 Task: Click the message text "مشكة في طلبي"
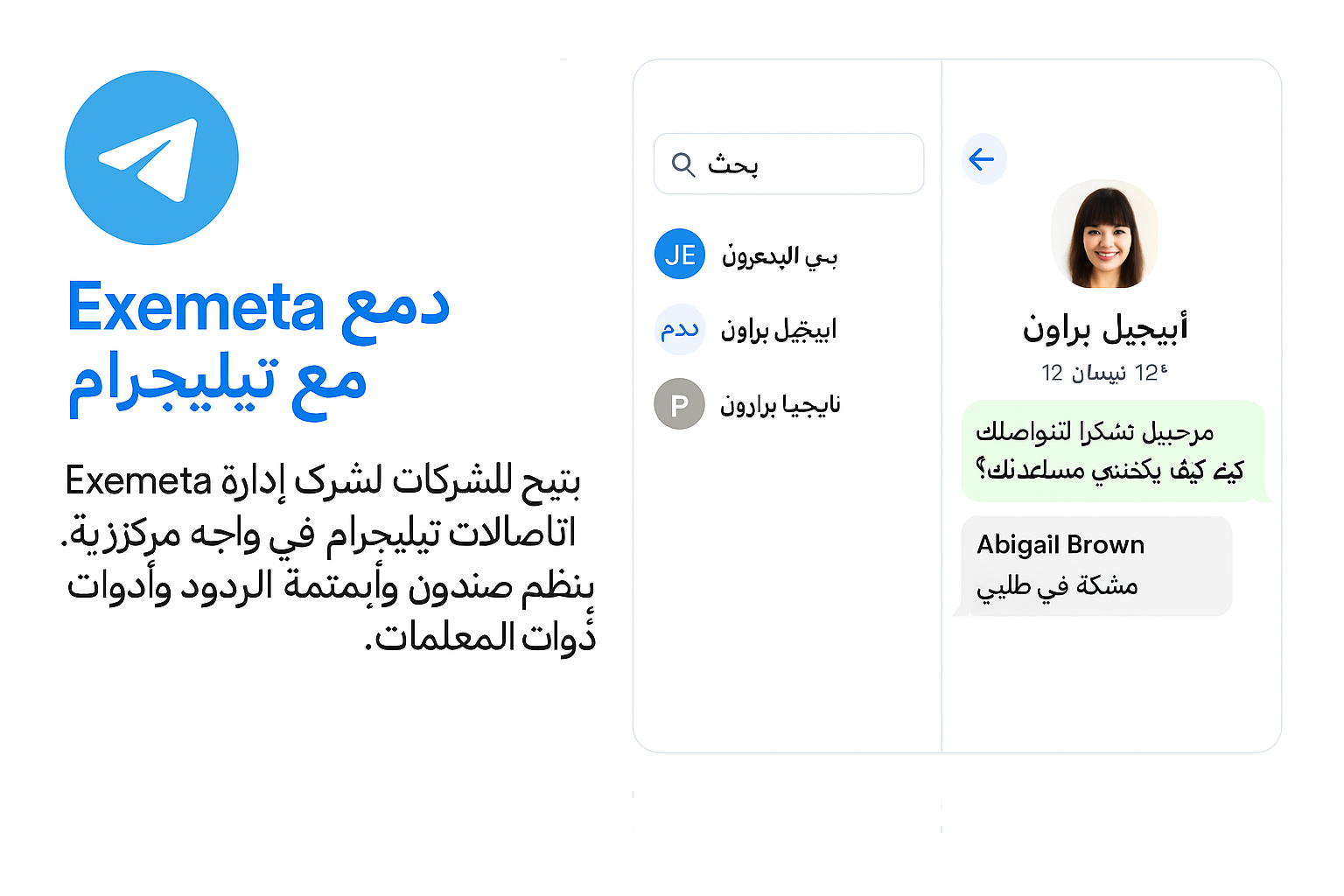(1057, 586)
